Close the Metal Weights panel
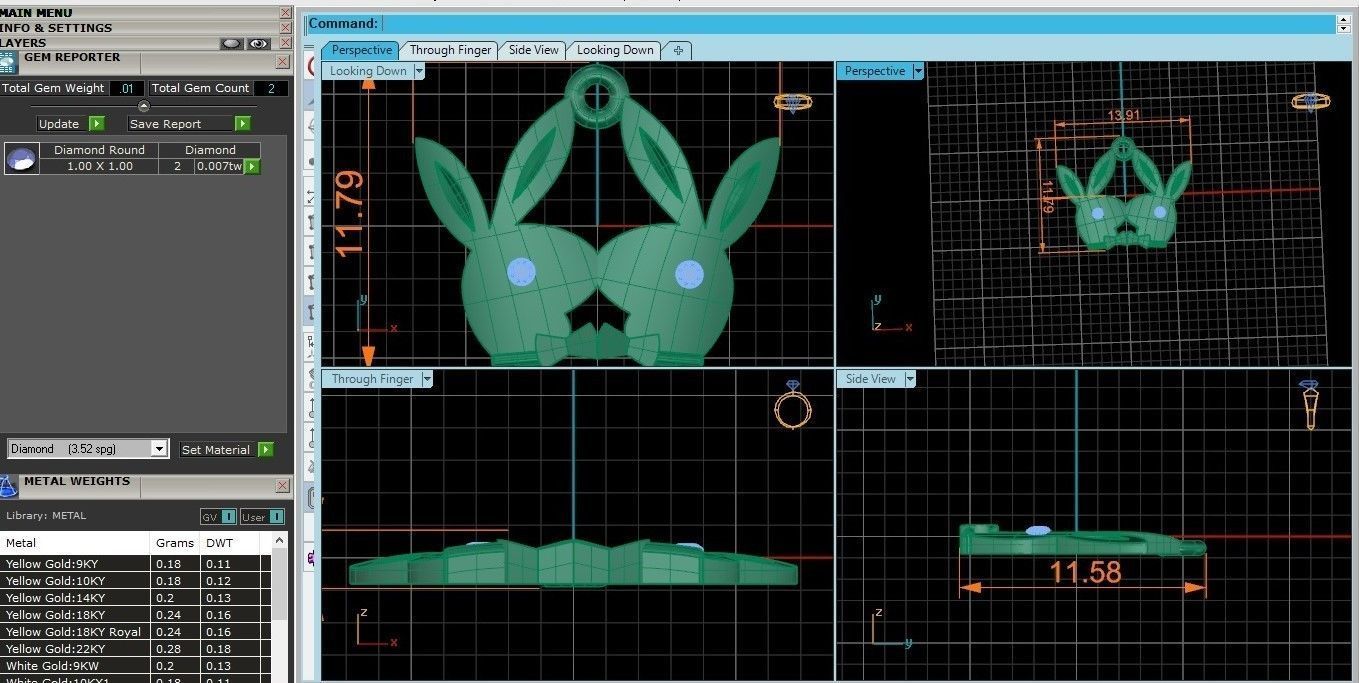 point(282,486)
